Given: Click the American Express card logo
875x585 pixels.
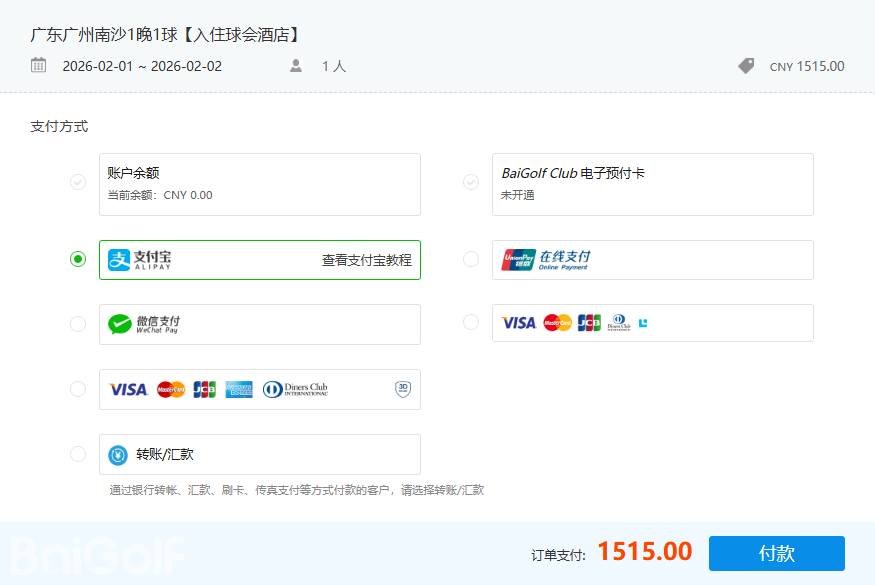Looking at the screenshot, I should tap(239, 389).
